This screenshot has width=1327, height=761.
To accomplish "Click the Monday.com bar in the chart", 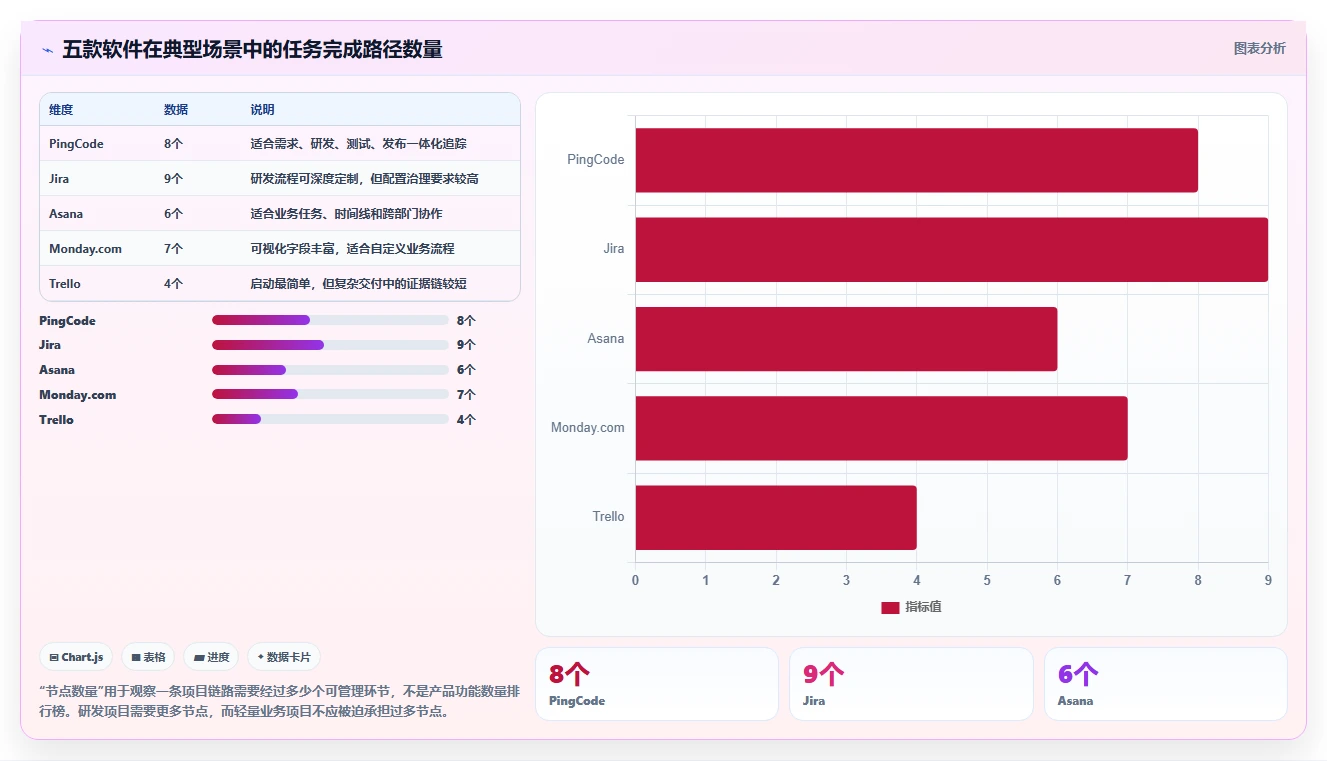I will click(x=881, y=428).
